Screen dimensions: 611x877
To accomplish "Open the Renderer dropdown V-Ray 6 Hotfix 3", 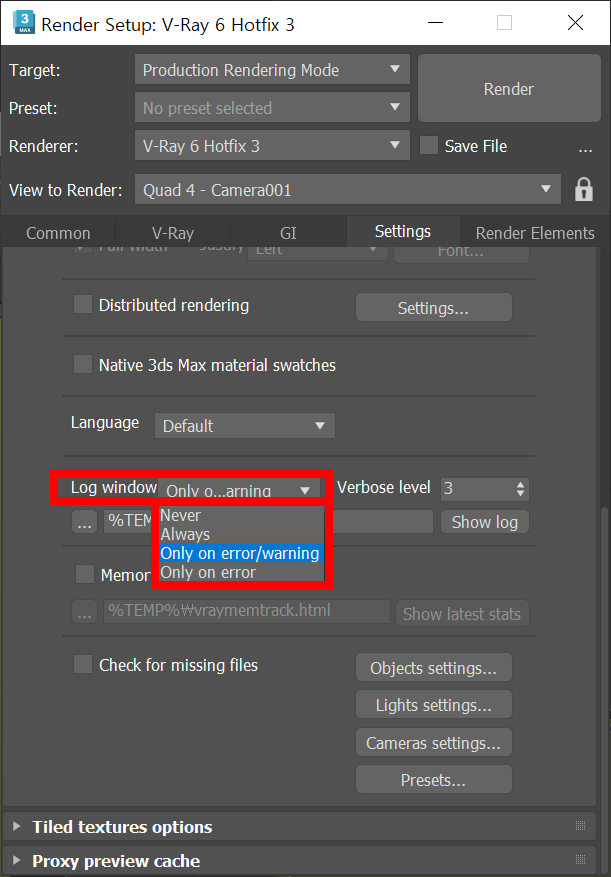I will [x=272, y=146].
